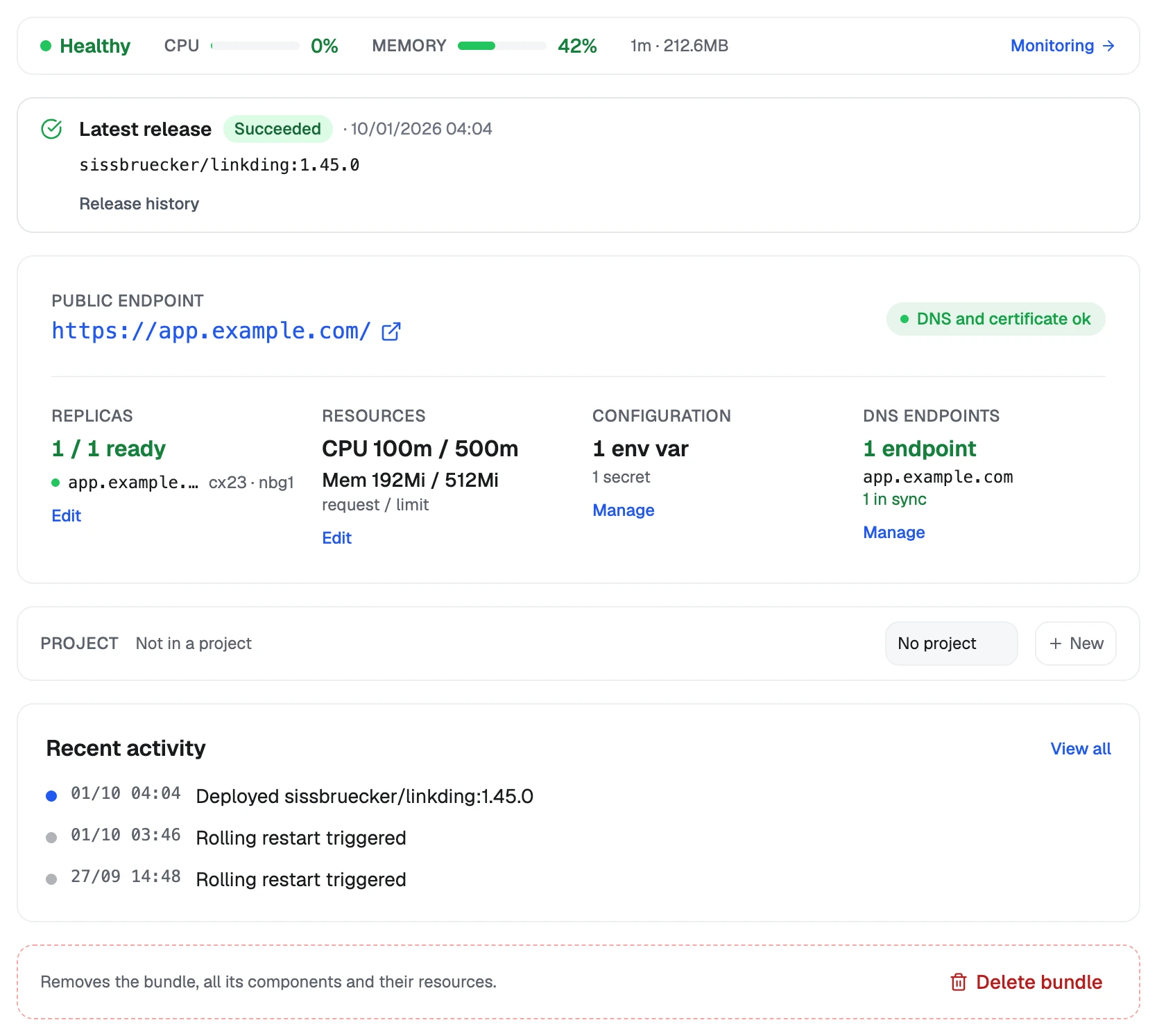Manage DNS endpoints
Screen dimensions: 1157x1036
(x=894, y=533)
